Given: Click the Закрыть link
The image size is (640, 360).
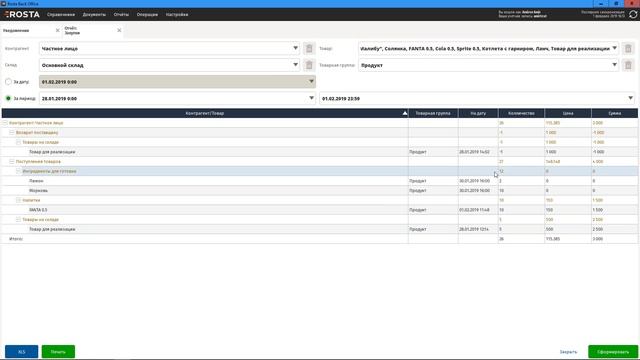Looking at the screenshot, I should coord(568,352).
